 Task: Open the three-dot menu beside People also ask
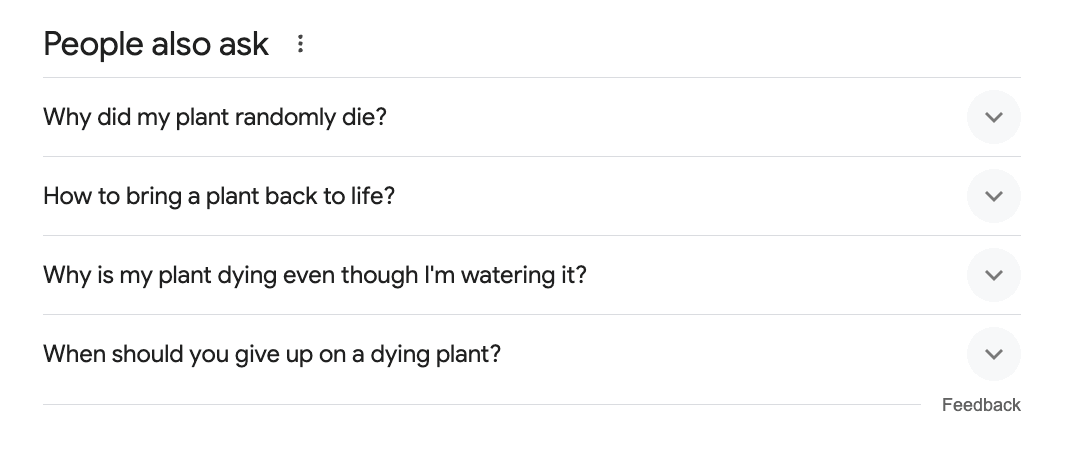click(x=300, y=44)
